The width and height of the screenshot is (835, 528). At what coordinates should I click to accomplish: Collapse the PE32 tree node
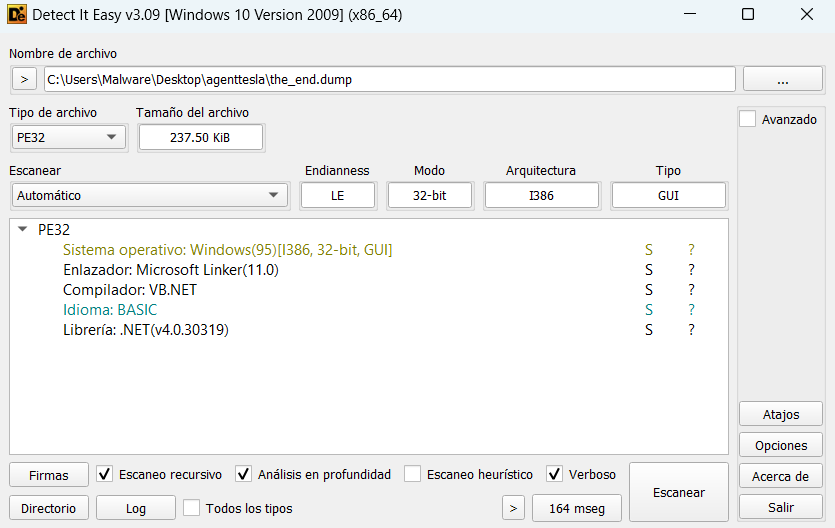[x=23, y=229]
